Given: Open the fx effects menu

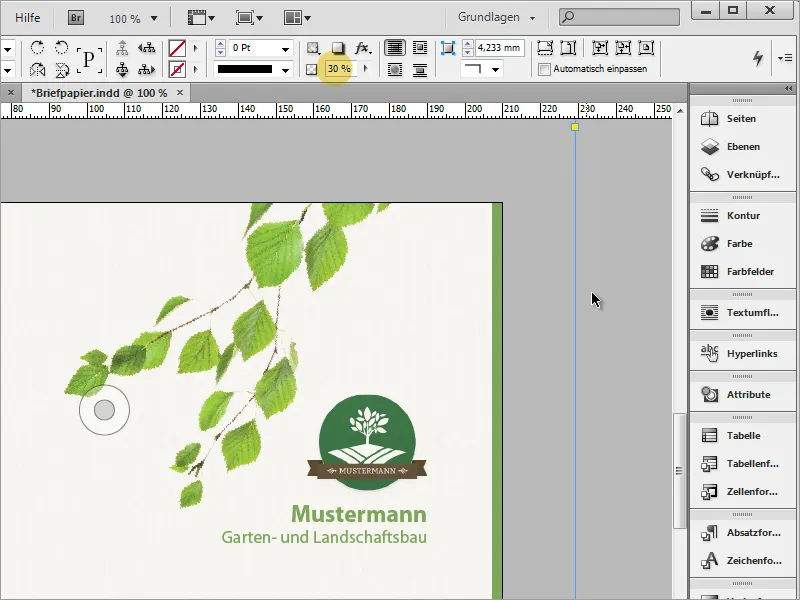Looking at the screenshot, I should pos(363,48).
